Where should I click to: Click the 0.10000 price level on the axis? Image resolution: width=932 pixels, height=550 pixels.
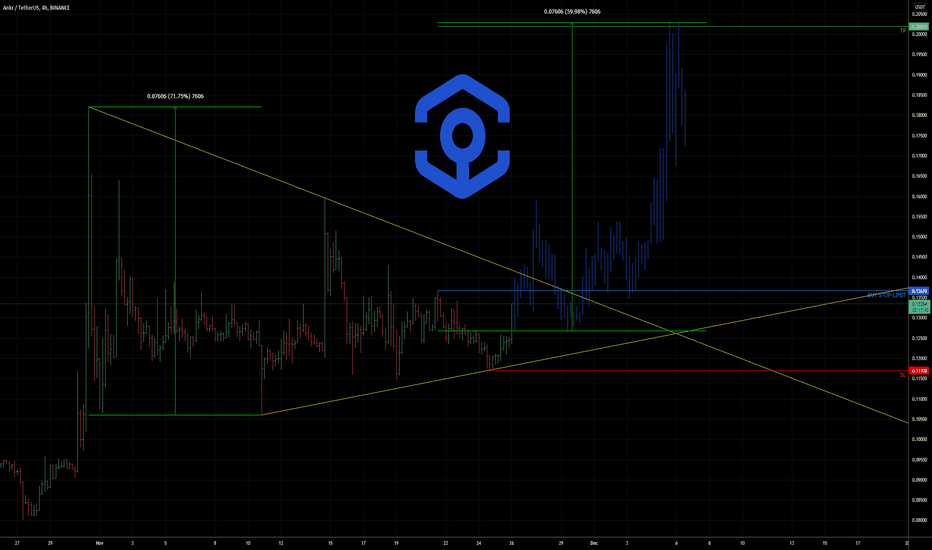pos(919,439)
